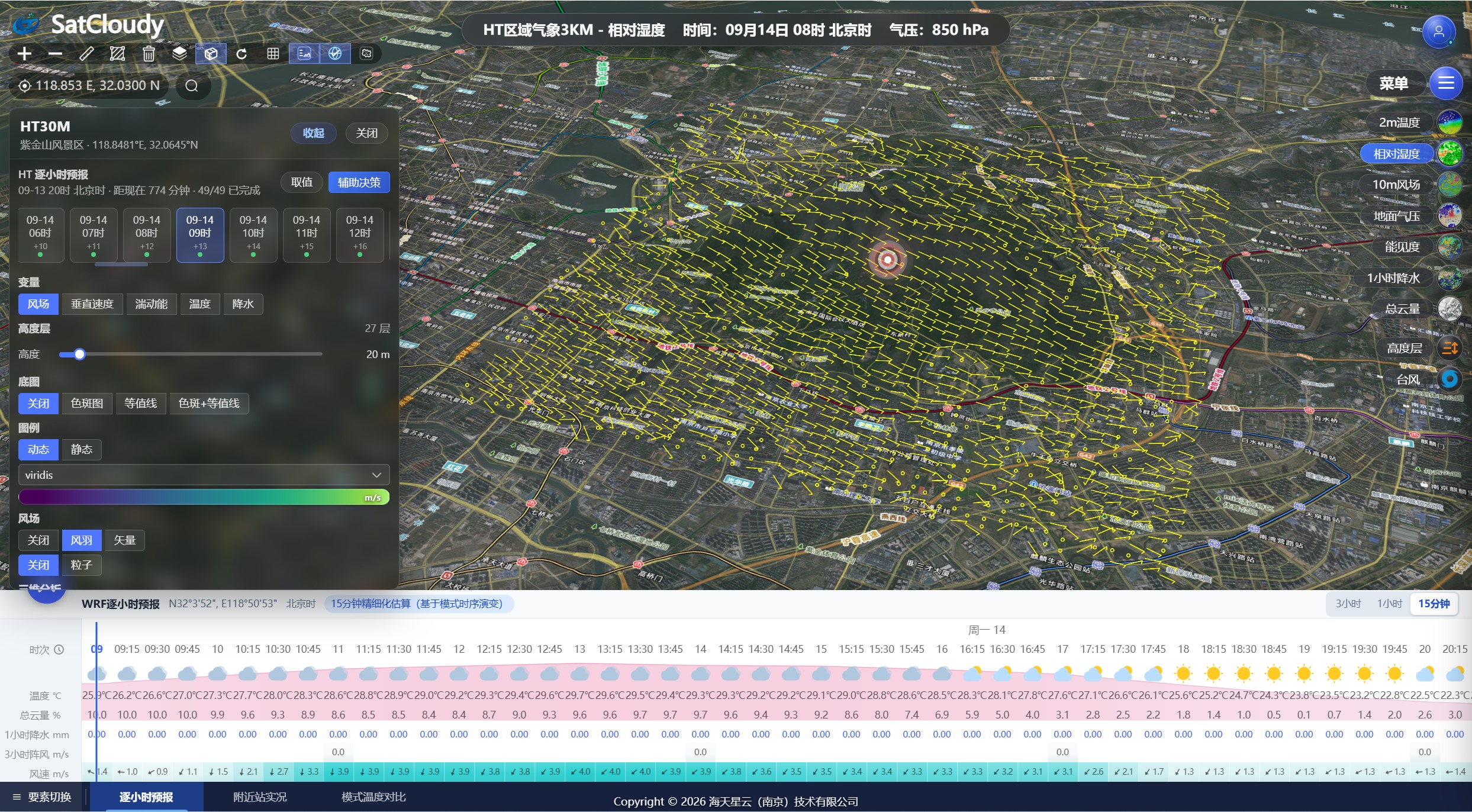
Task: Select the 总云量 layer icon
Action: (x=1450, y=309)
